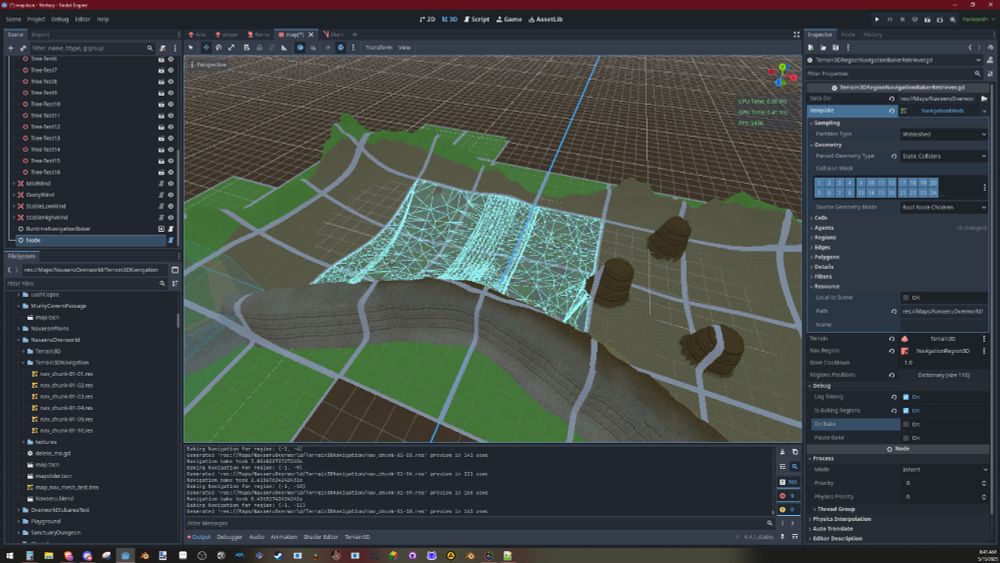Disable the Log Timing checkbox

906,397
